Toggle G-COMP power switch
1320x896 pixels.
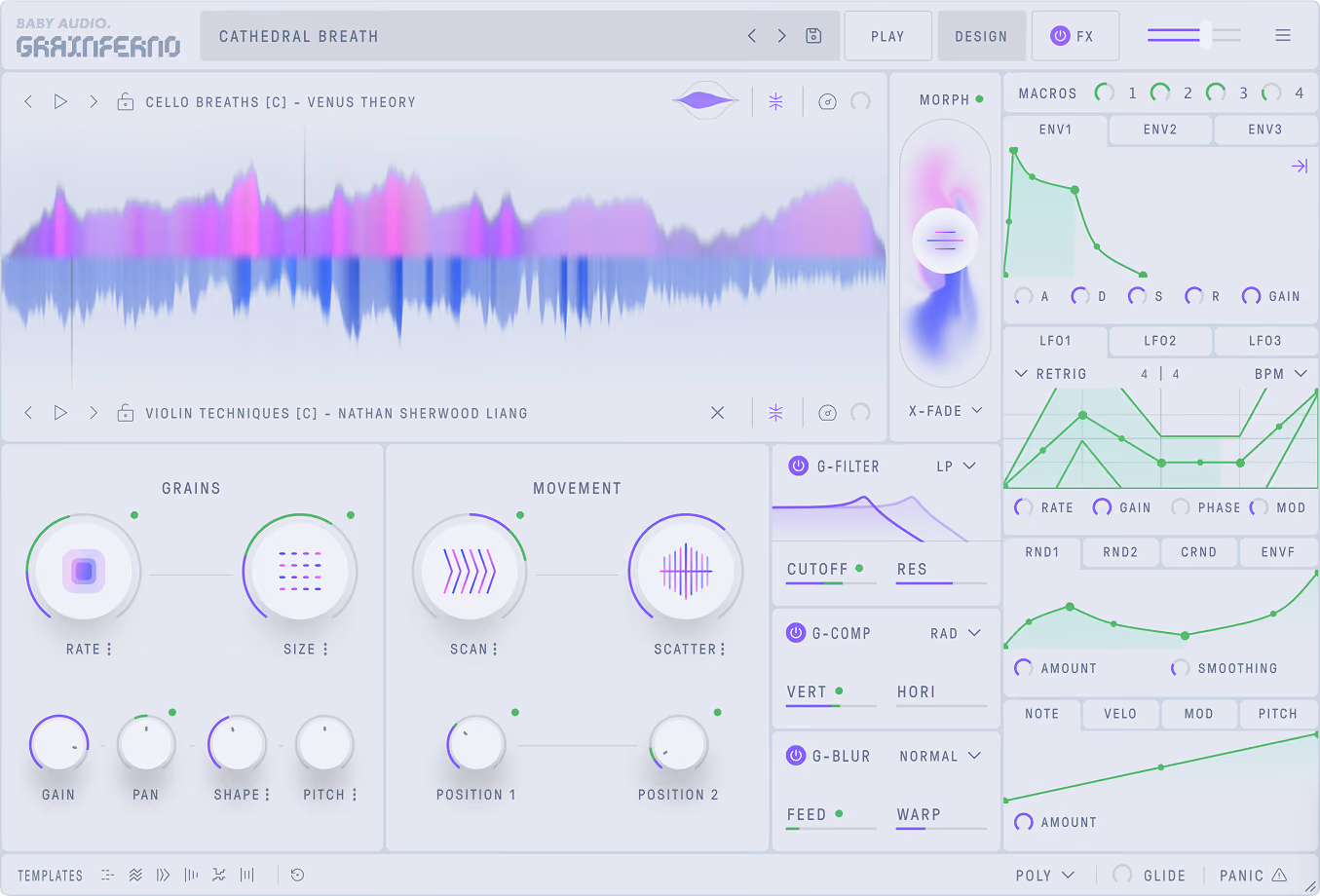(796, 633)
